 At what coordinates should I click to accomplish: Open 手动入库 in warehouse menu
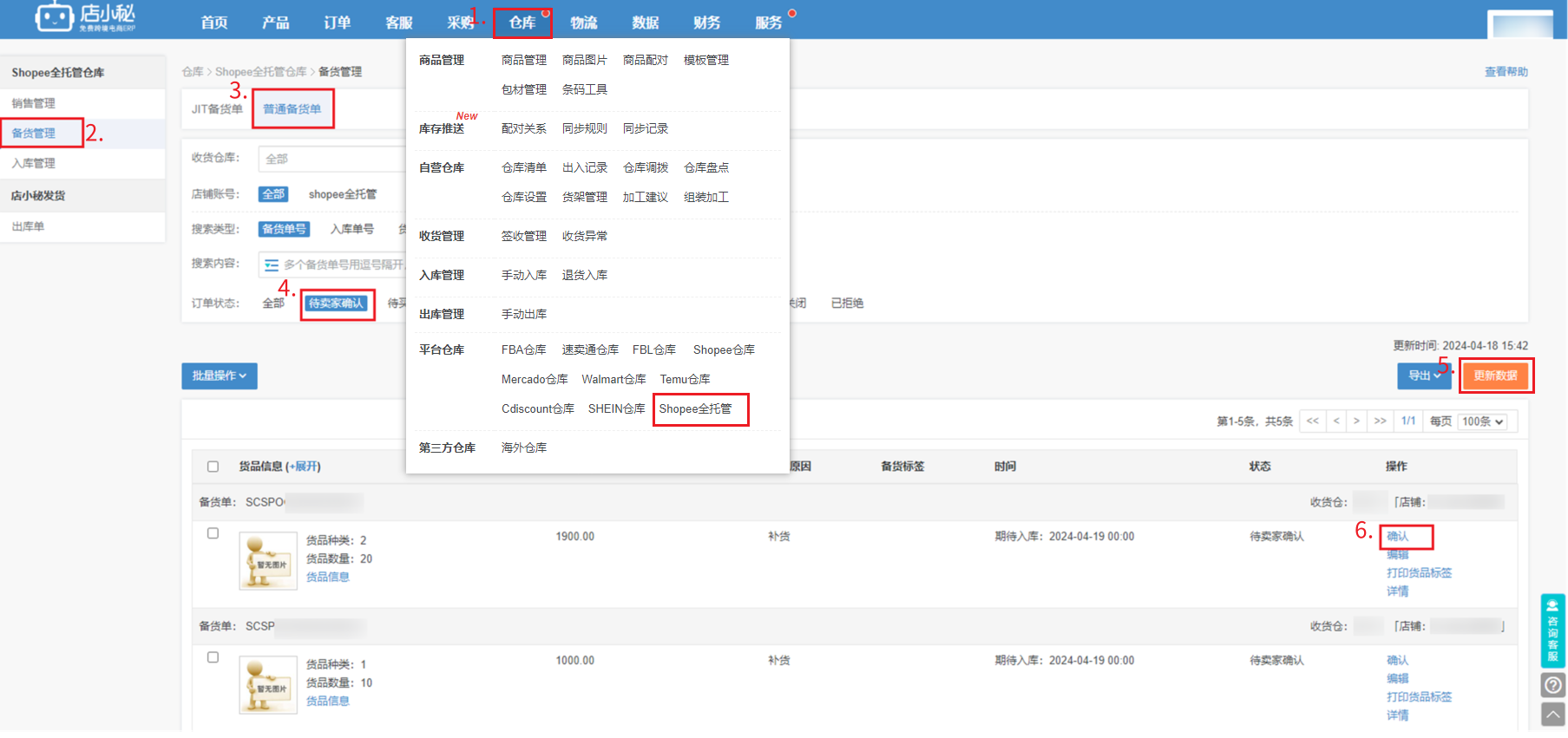(x=524, y=275)
